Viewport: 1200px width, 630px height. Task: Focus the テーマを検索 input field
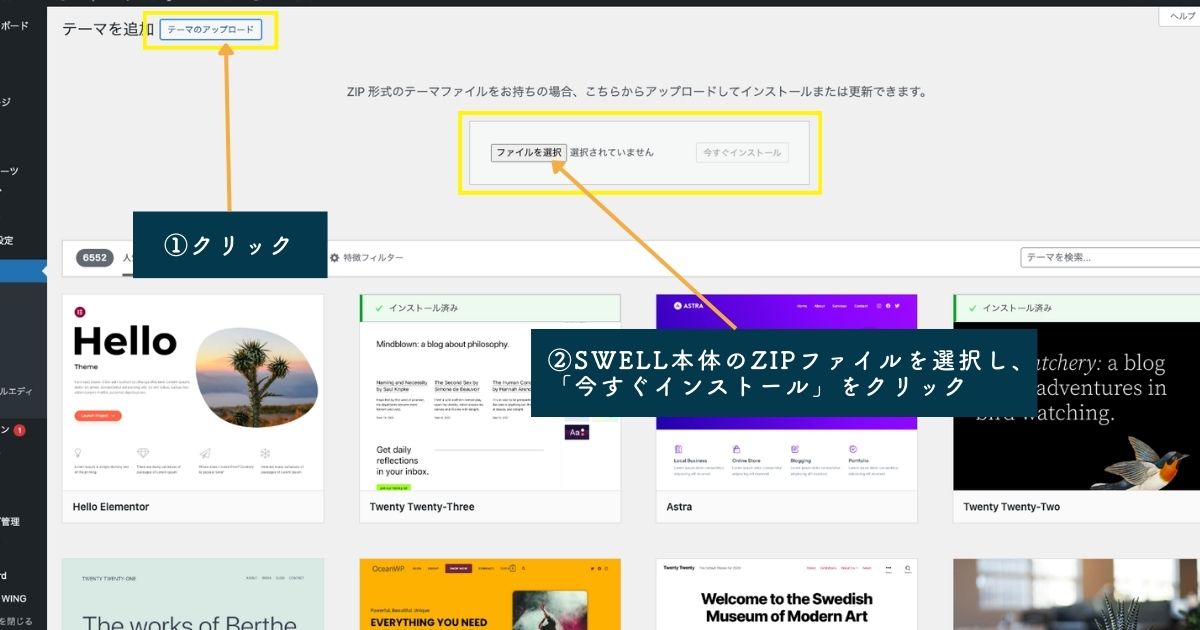tap(1109, 258)
